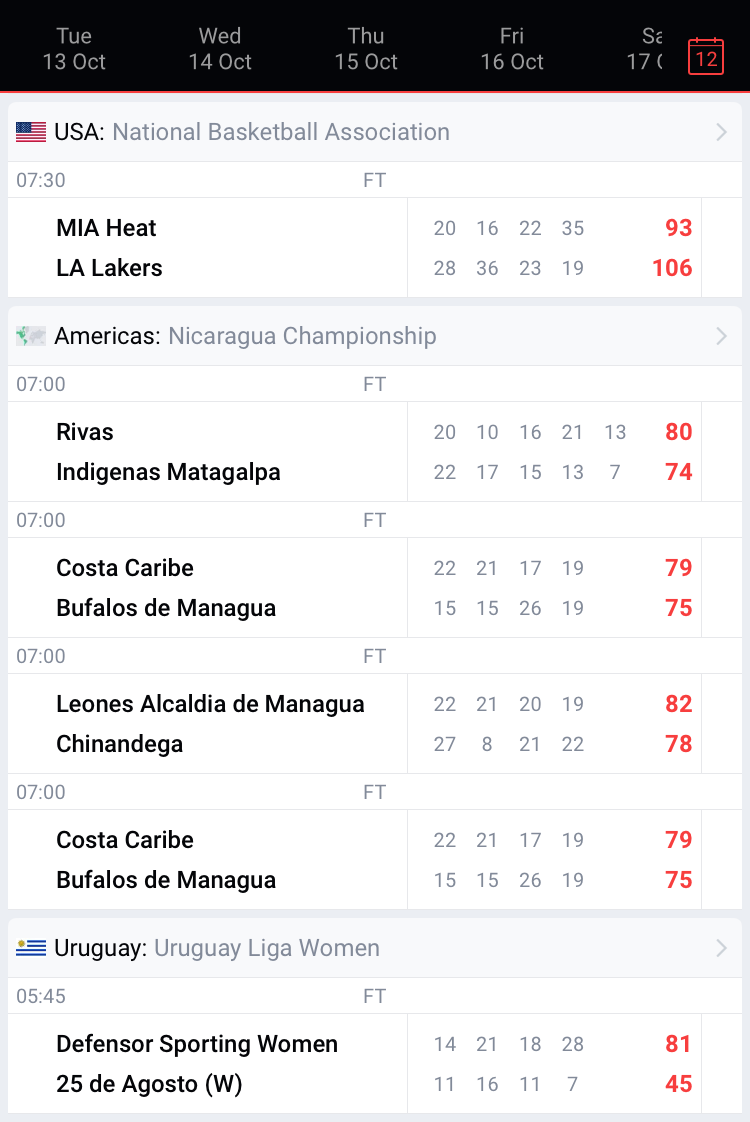
Task: Expand Uruguay Liga Women chevron arrow
Action: tap(721, 948)
